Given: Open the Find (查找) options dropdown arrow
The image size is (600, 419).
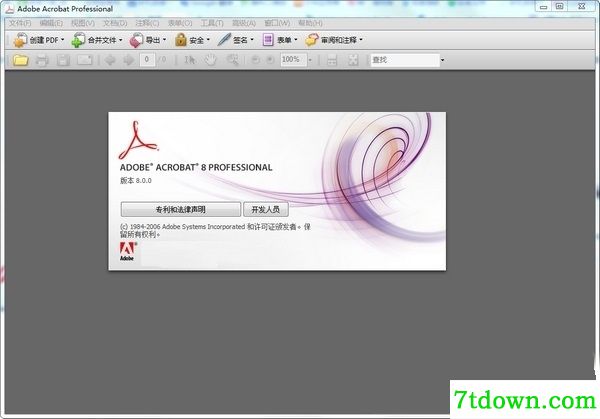Looking at the screenshot, I should (442, 60).
